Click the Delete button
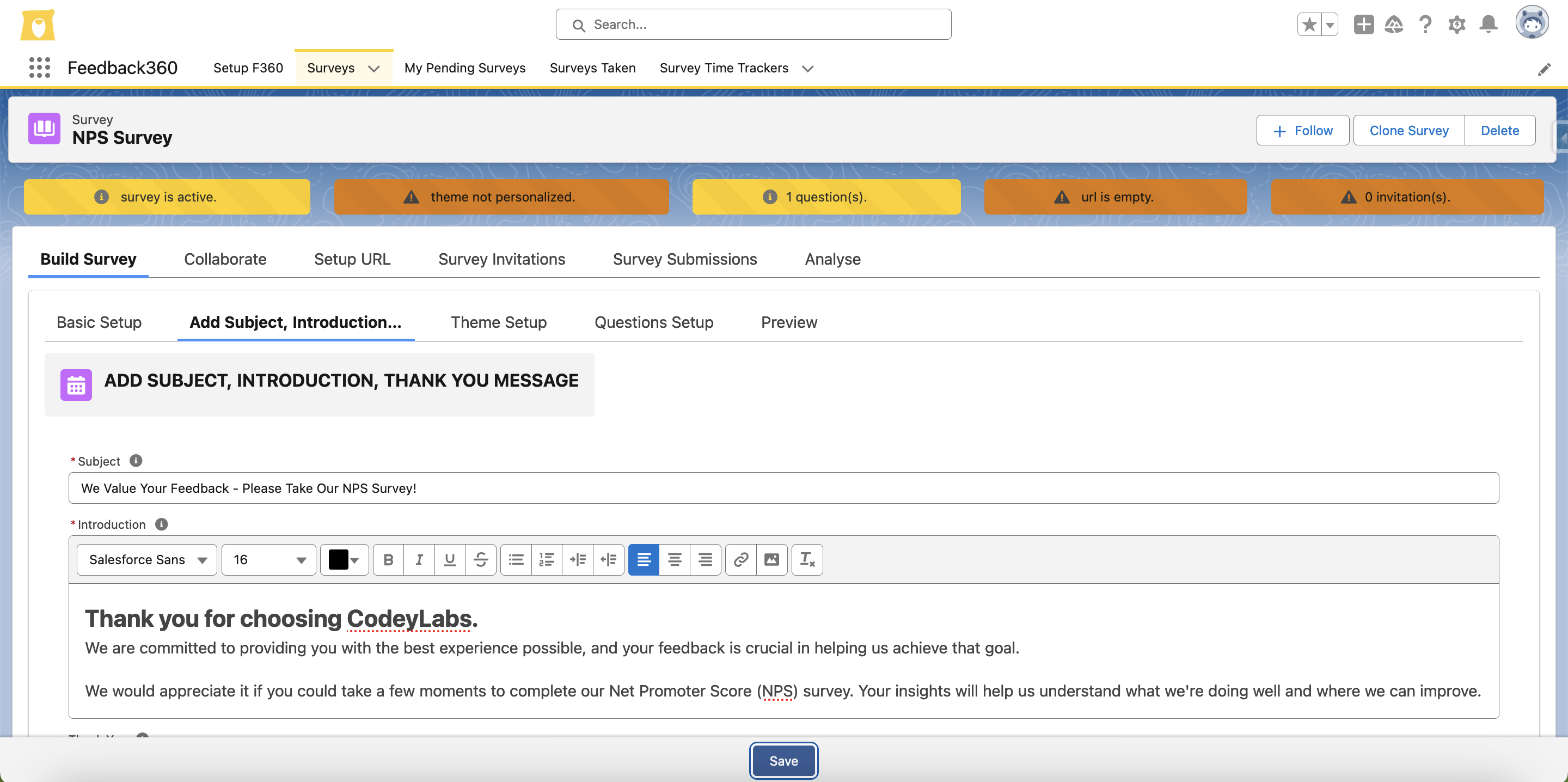 [x=1500, y=130]
